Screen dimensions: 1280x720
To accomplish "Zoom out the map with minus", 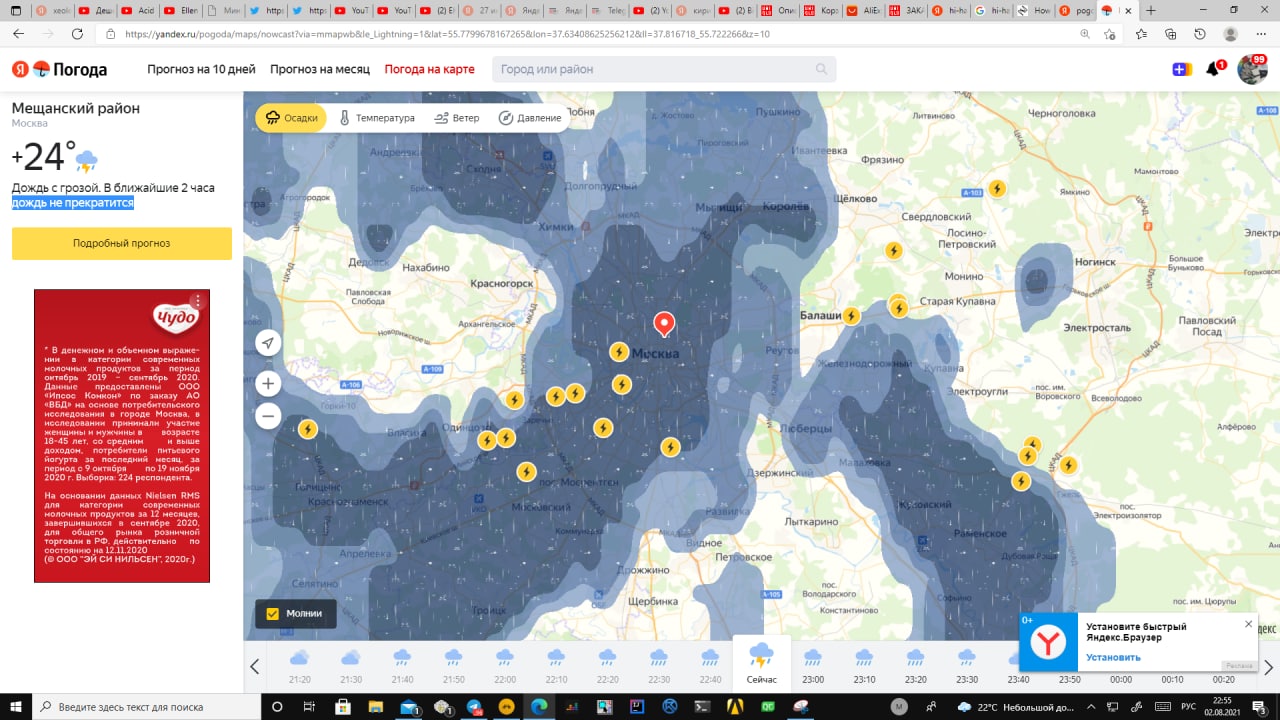I will (268, 416).
